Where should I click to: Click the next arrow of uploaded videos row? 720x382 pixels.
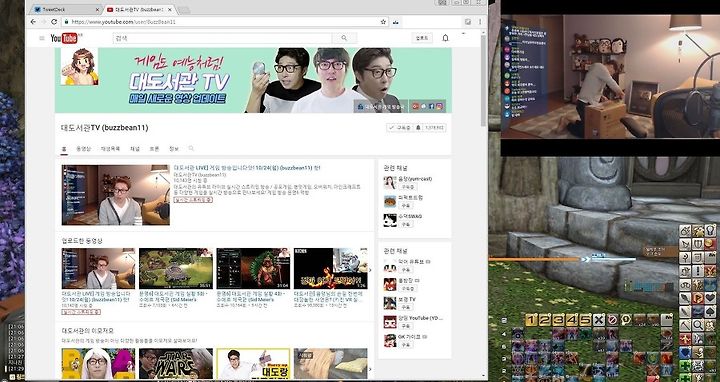coord(371,270)
